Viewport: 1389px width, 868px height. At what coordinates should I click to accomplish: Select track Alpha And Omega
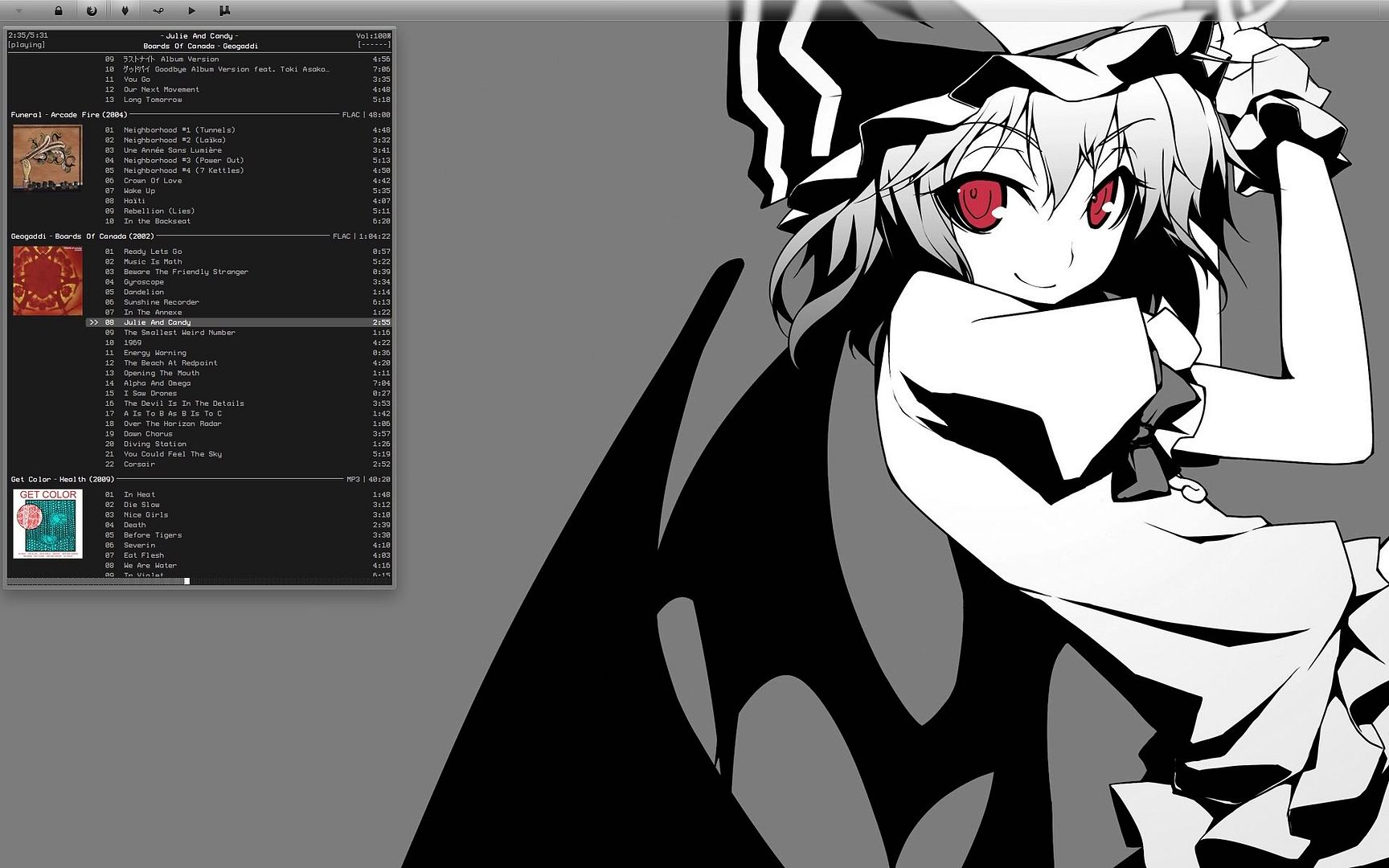pos(239,383)
